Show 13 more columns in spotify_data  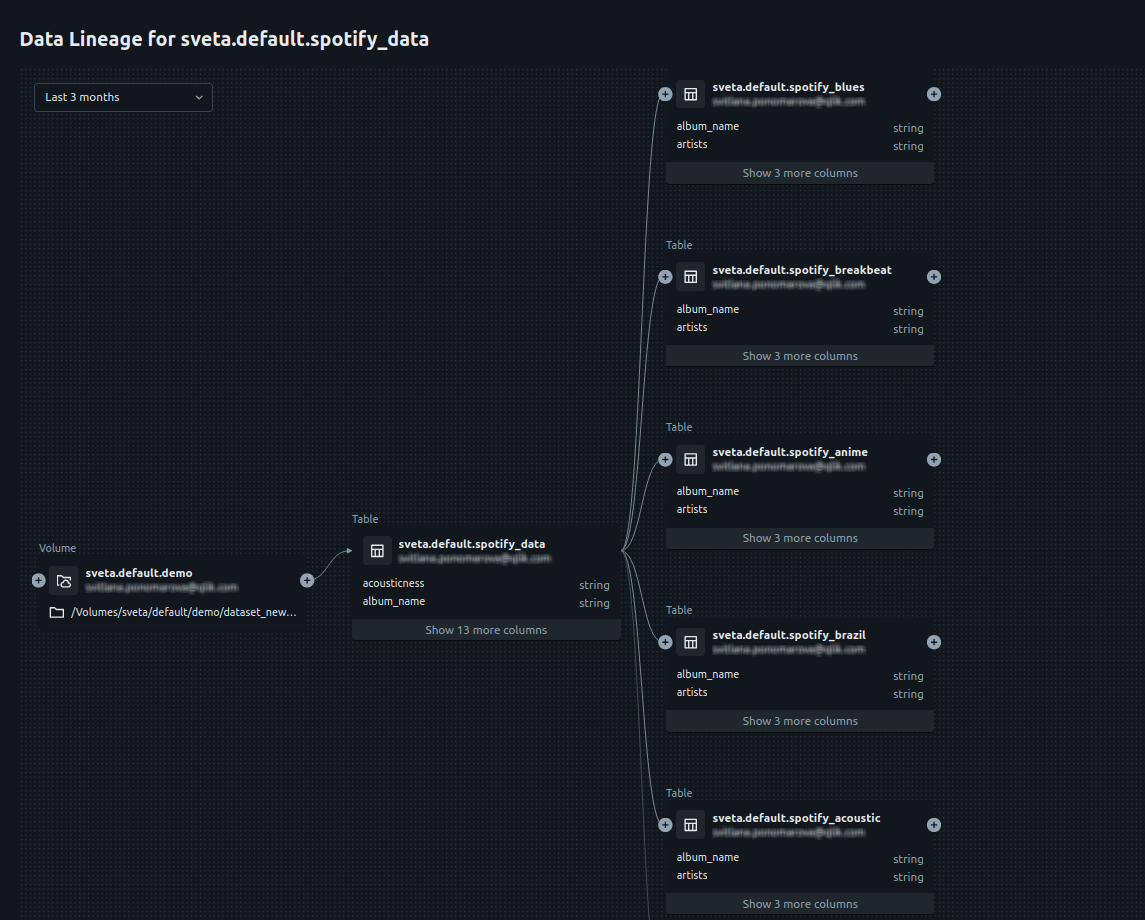click(x=486, y=630)
